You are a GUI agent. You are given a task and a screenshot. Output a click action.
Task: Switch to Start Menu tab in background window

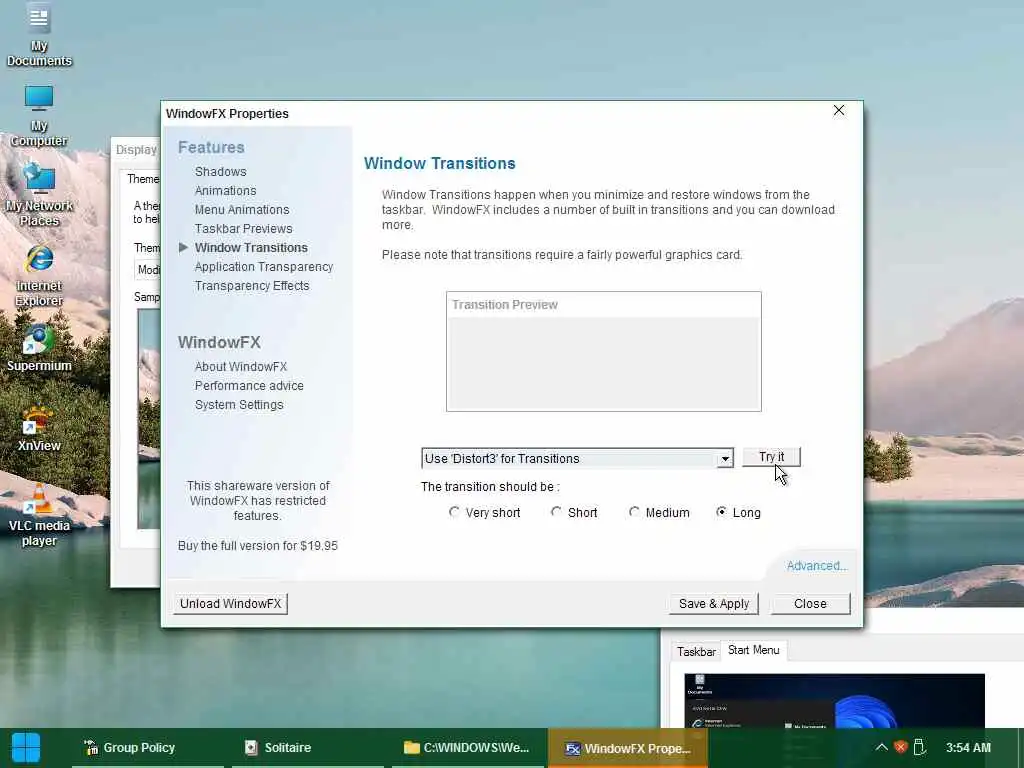tap(754, 650)
